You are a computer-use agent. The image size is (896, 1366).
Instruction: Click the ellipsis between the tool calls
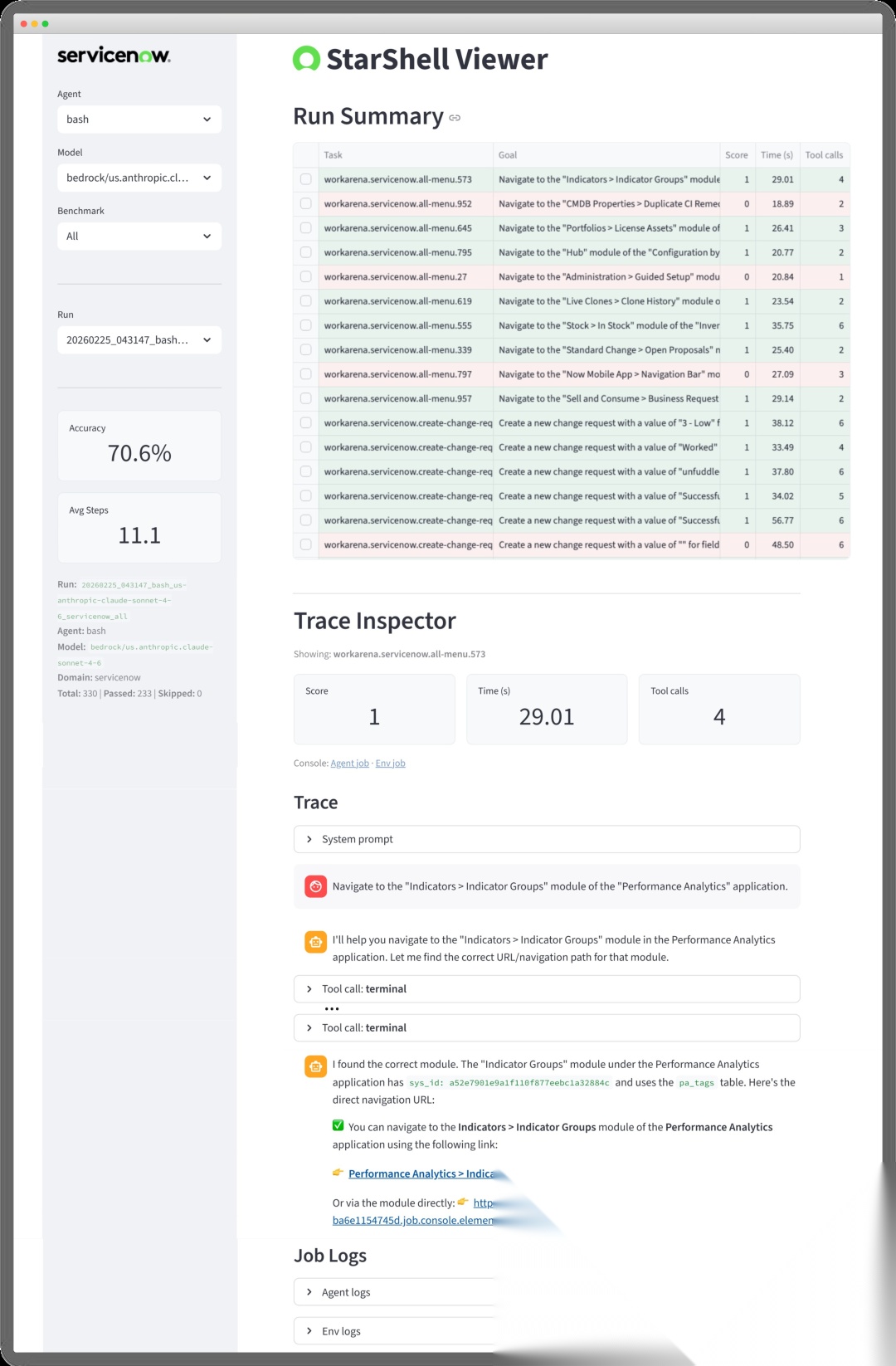[332, 1008]
